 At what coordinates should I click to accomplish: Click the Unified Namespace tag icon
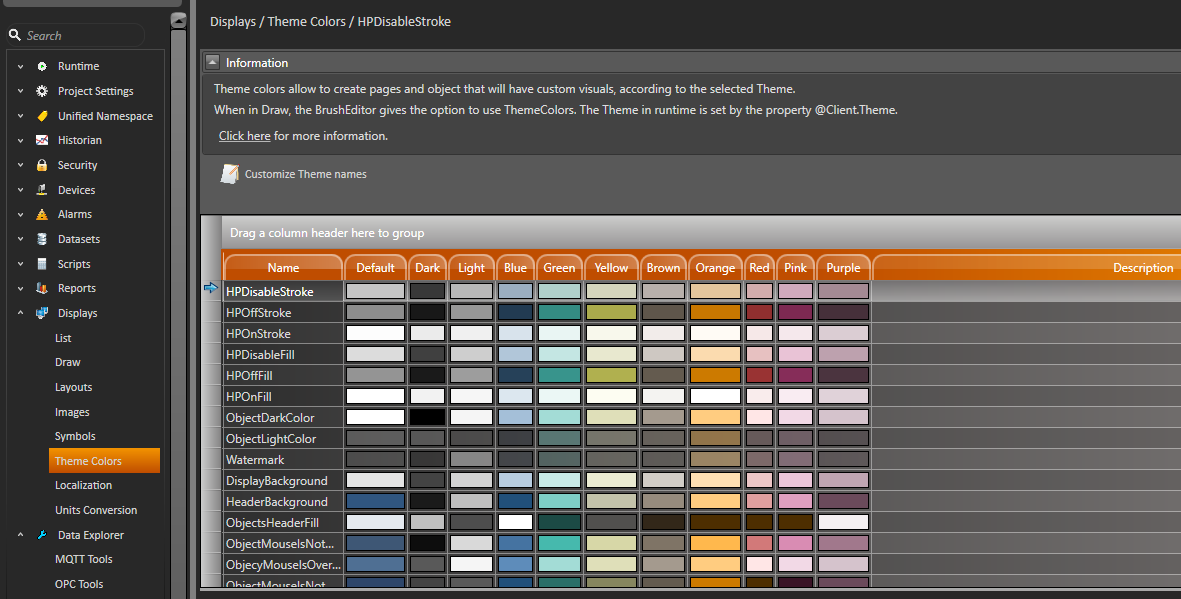click(x=42, y=116)
